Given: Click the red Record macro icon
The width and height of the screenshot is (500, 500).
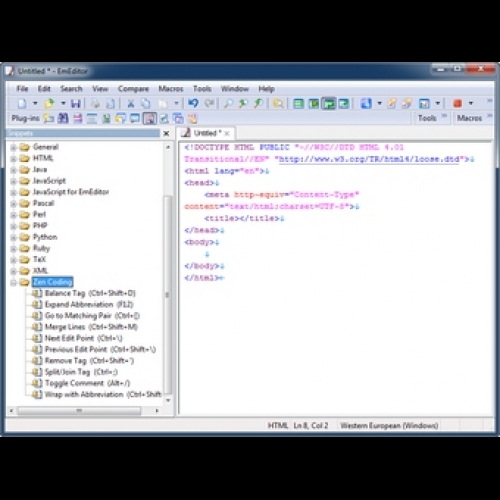Looking at the screenshot, I should pos(457,103).
